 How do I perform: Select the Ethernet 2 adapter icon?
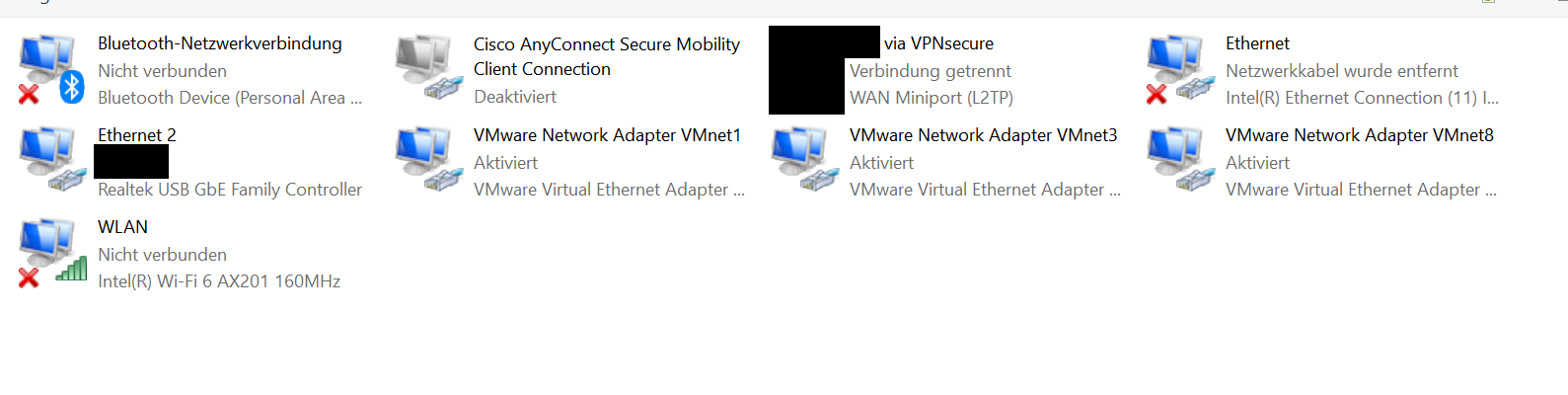click(51, 159)
